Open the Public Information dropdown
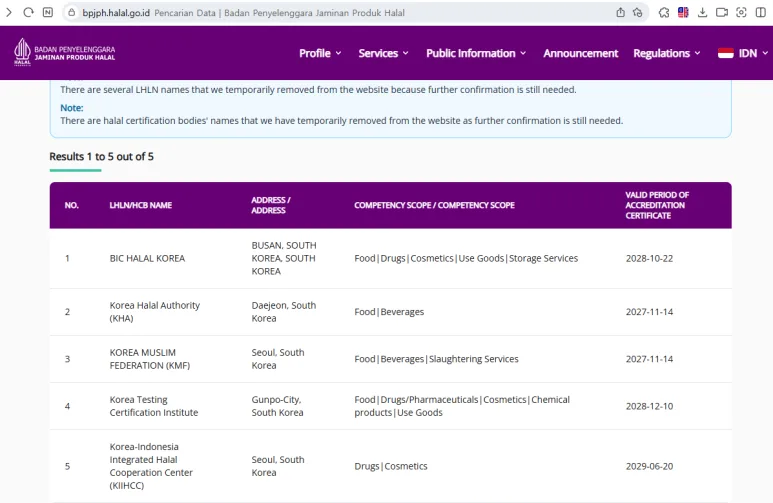 pyautogui.click(x=477, y=53)
